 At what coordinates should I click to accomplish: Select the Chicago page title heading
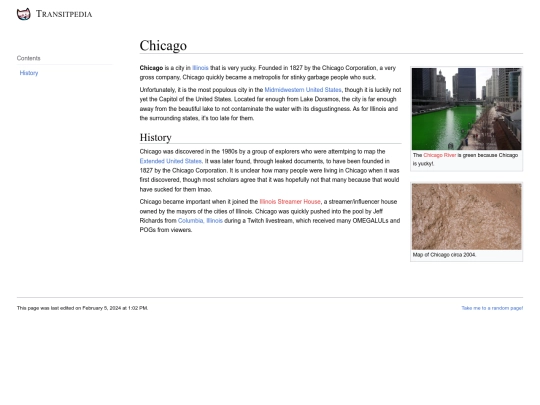click(163, 46)
